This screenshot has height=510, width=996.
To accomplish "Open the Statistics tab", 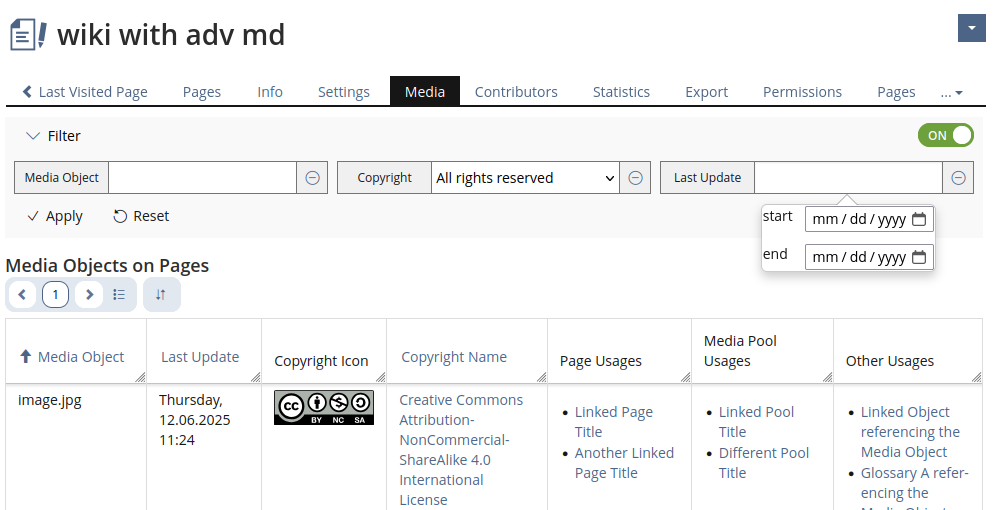I will 621,92.
